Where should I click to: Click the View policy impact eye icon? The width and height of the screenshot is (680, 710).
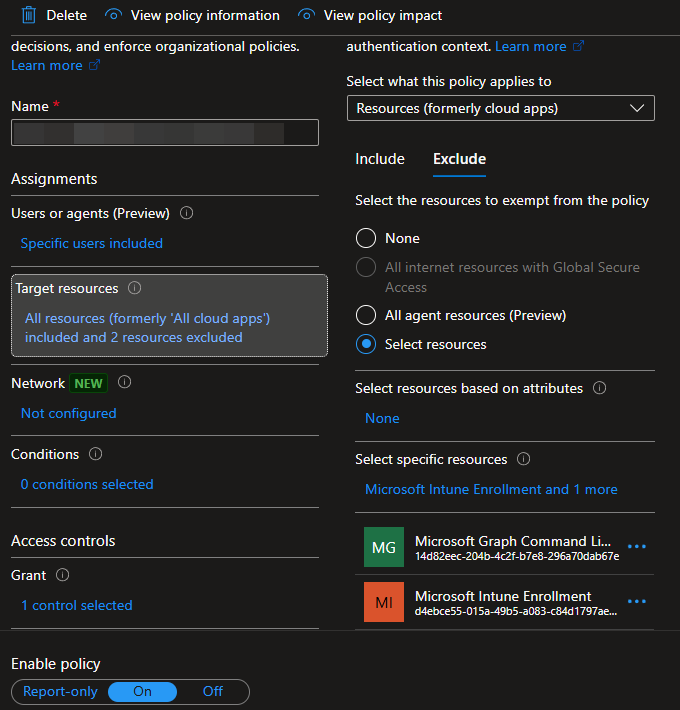(x=306, y=15)
